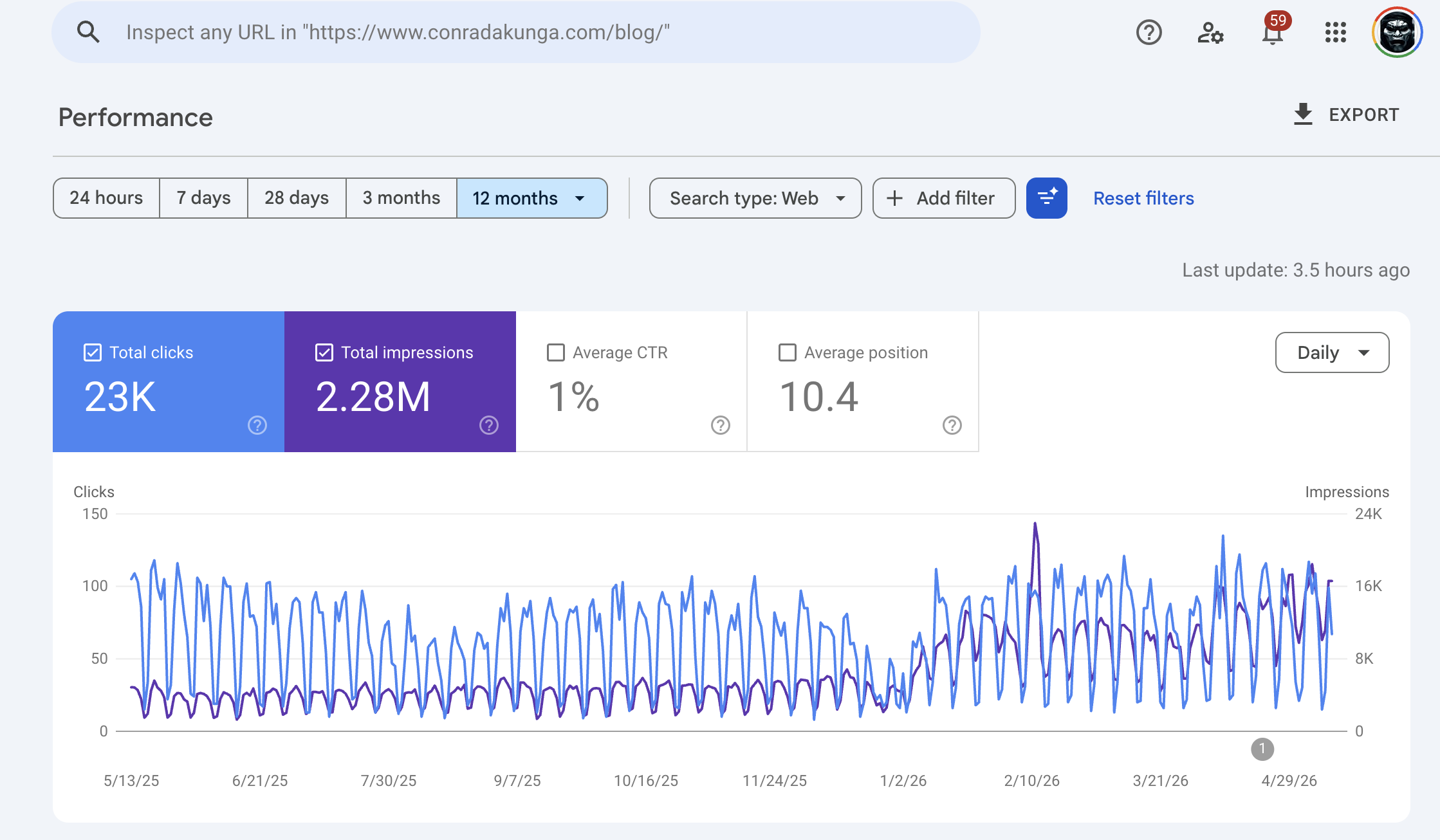Show help for Average CTR metric
This screenshot has width=1440, height=840.
point(721,425)
